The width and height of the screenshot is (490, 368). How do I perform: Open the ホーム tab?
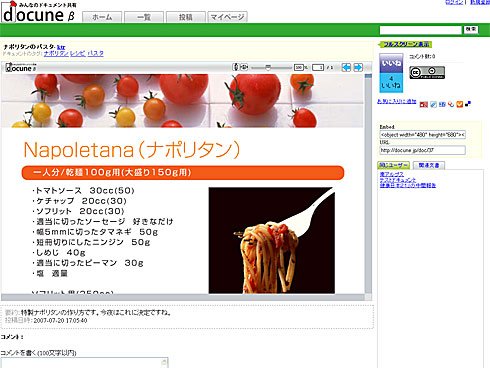click(x=102, y=17)
